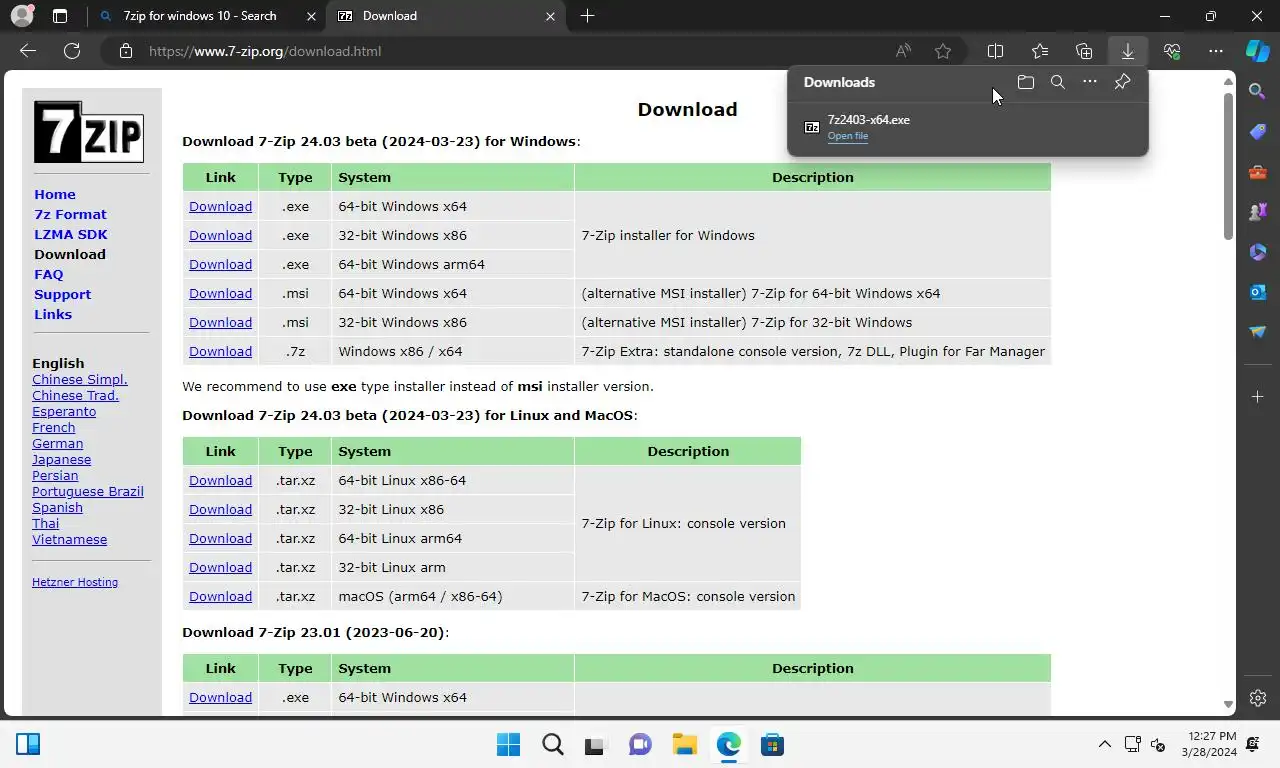Download .7z Windows x86 / x64 extra

point(220,351)
